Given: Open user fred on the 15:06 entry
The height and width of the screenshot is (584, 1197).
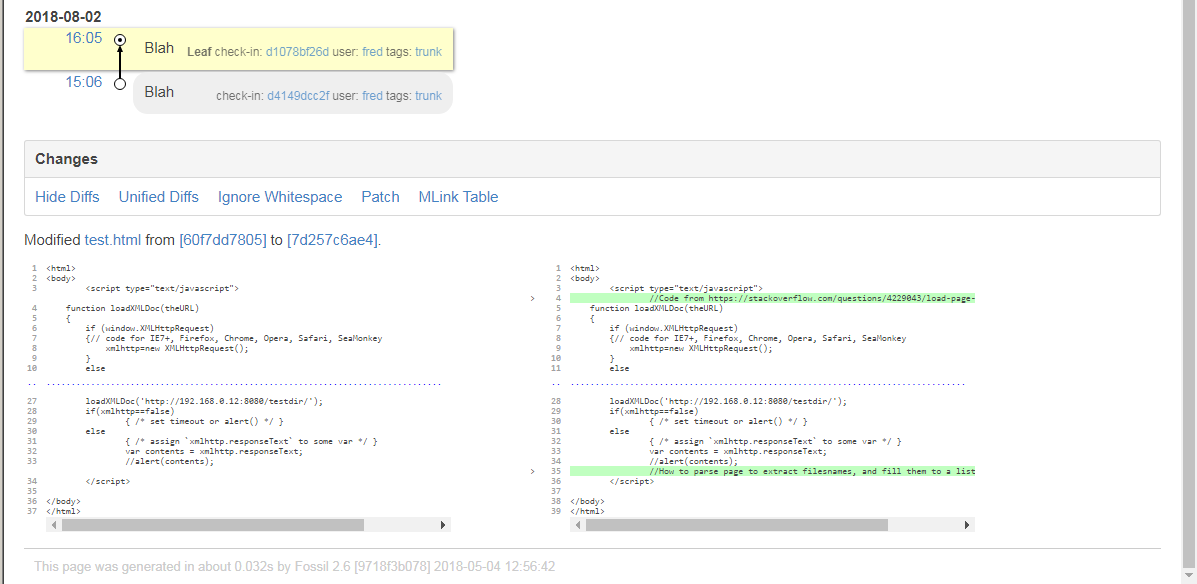Looking at the screenshot, I should tap(373, 96).
